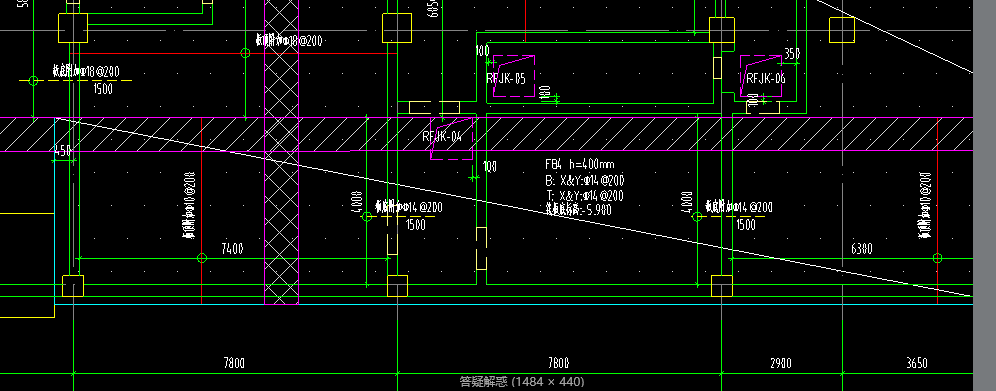
Task: Select the 7400 dimension value
Action: 232,249
